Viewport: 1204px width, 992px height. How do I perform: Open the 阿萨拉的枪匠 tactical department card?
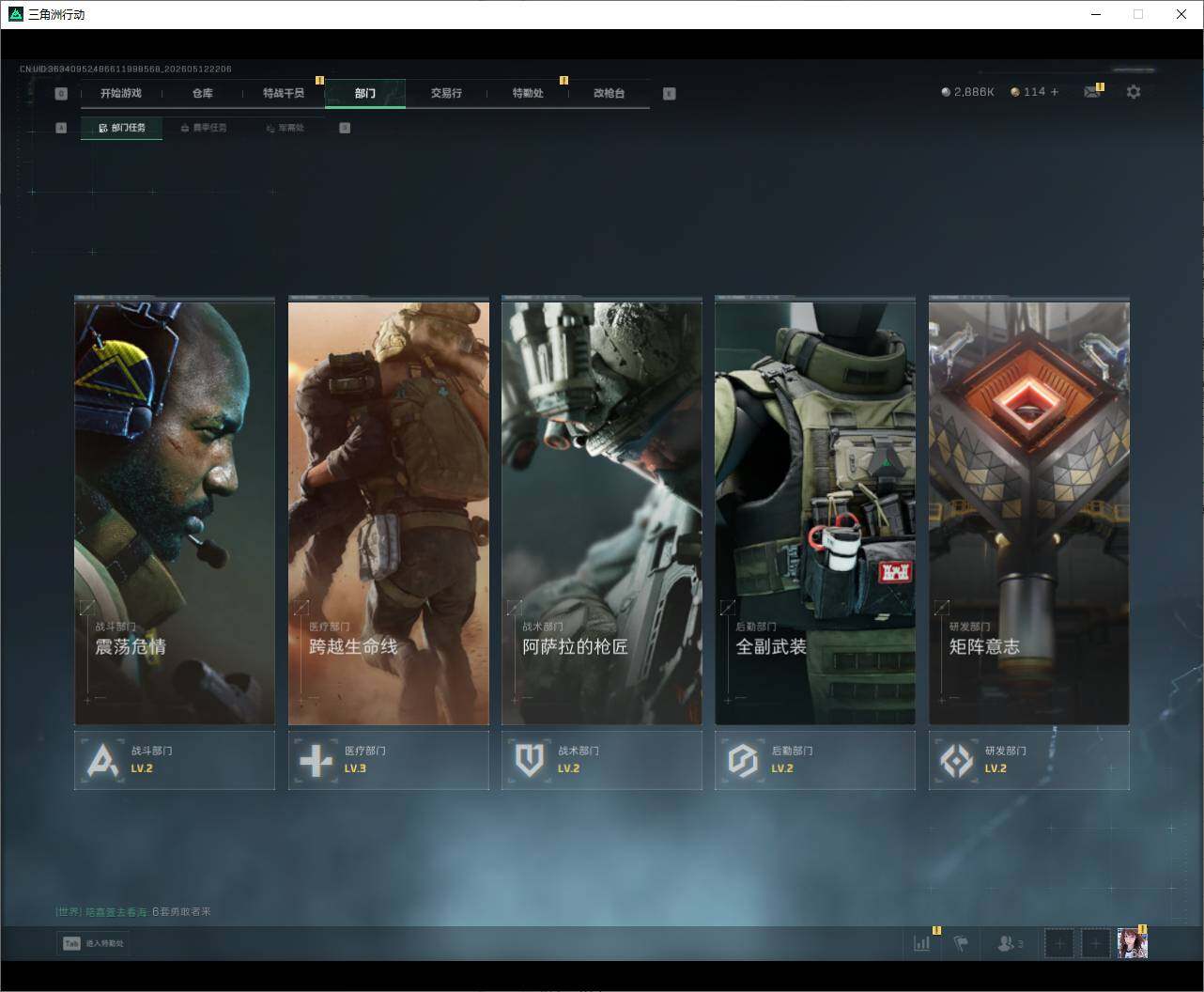[x=602, y=512]
